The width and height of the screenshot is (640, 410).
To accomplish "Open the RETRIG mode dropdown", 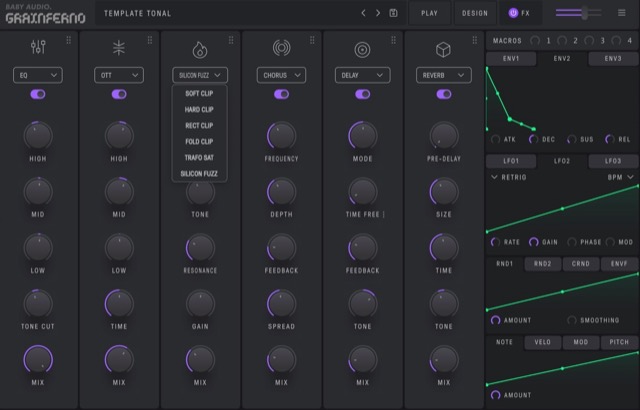I will [x=508, y=177].
